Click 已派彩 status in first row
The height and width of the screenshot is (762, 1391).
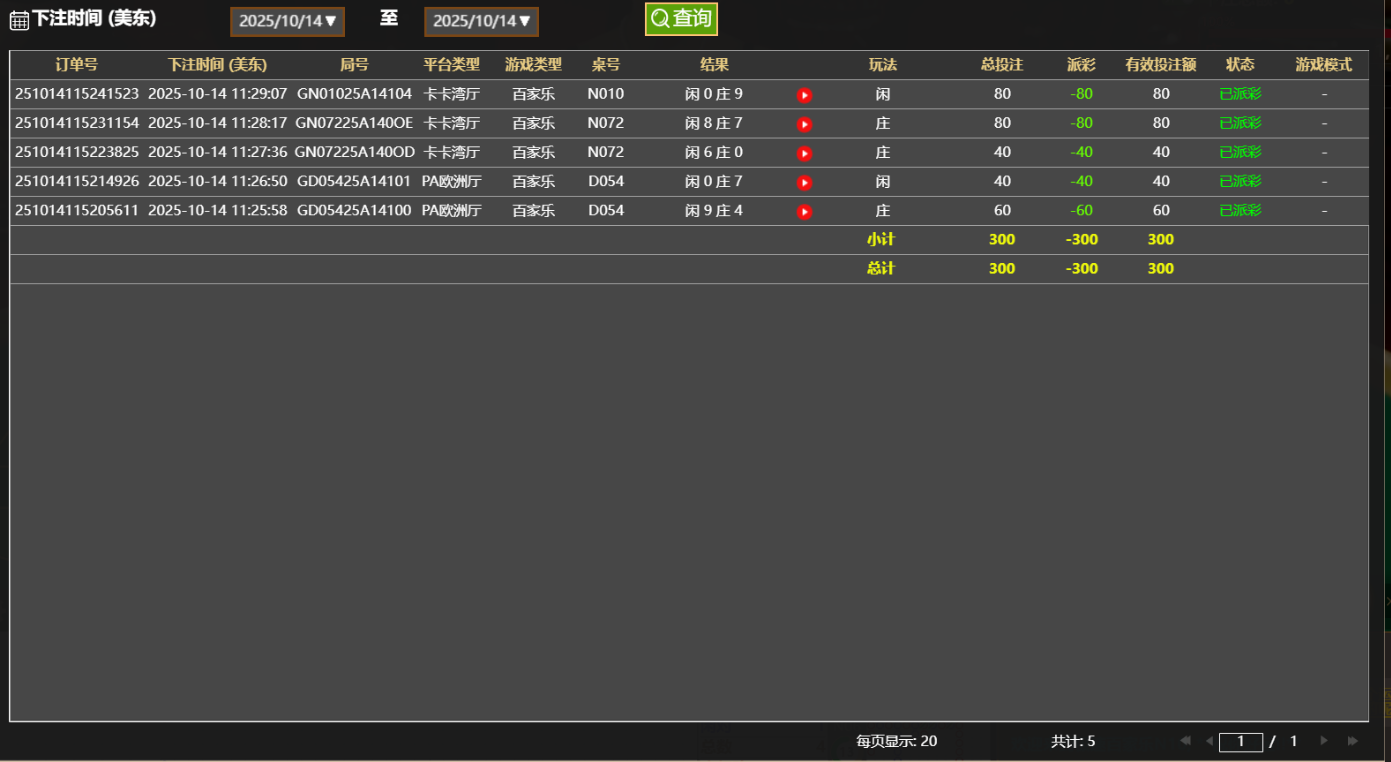pos(1240,94)
